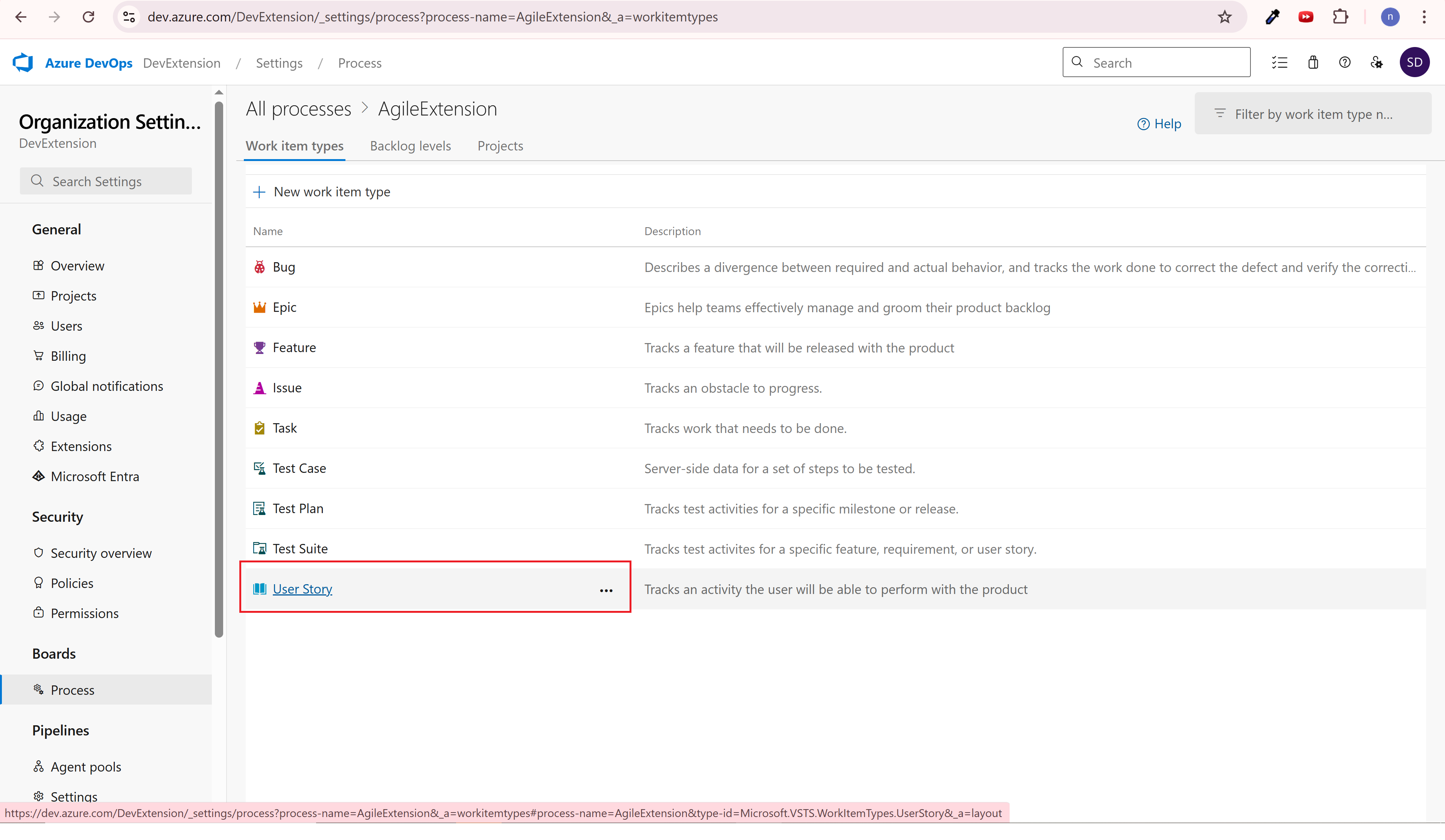1445x840 pixels.
Task: Bookmark this page with the star icon
Action: click(1224, 17)
